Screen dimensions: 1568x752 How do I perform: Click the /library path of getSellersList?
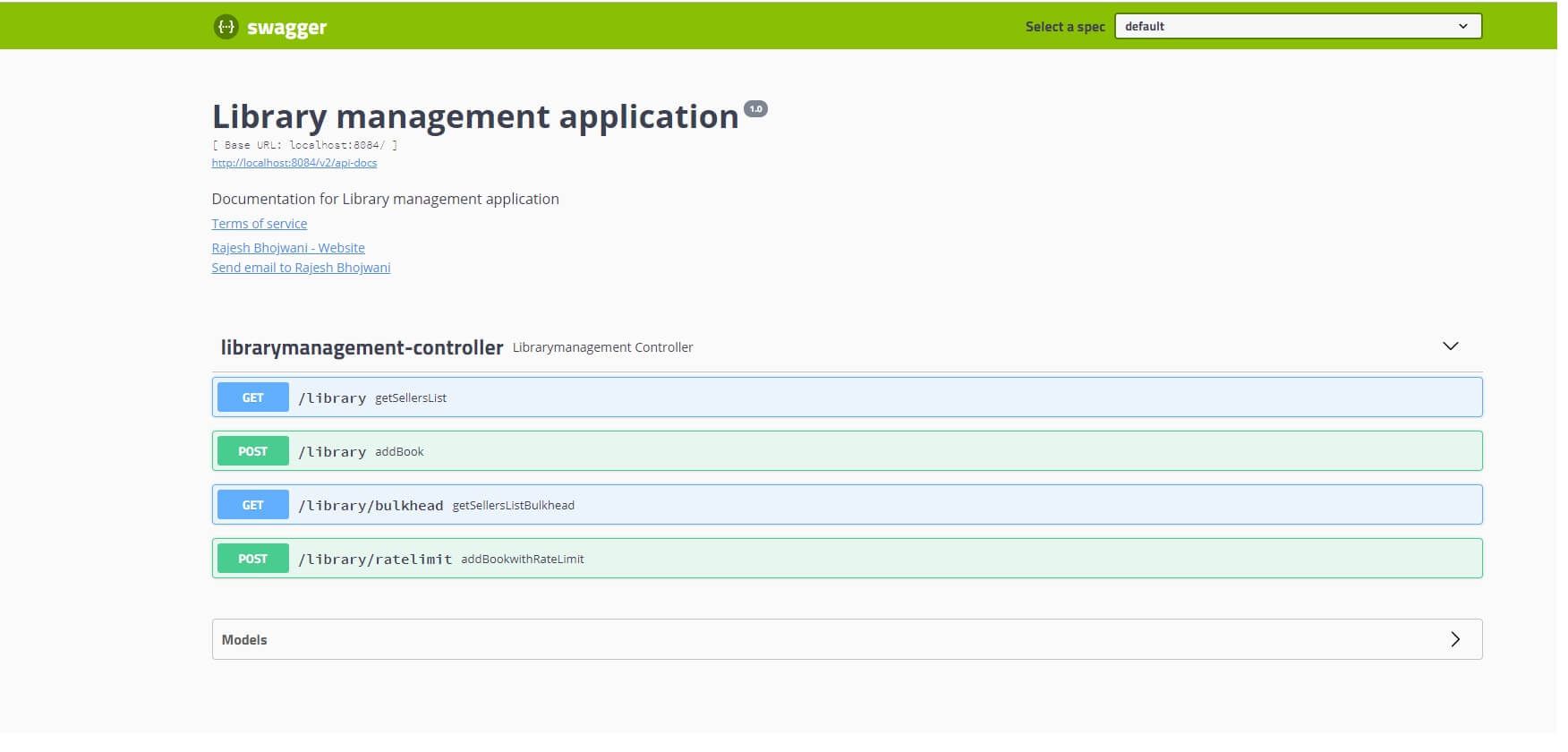332,398
